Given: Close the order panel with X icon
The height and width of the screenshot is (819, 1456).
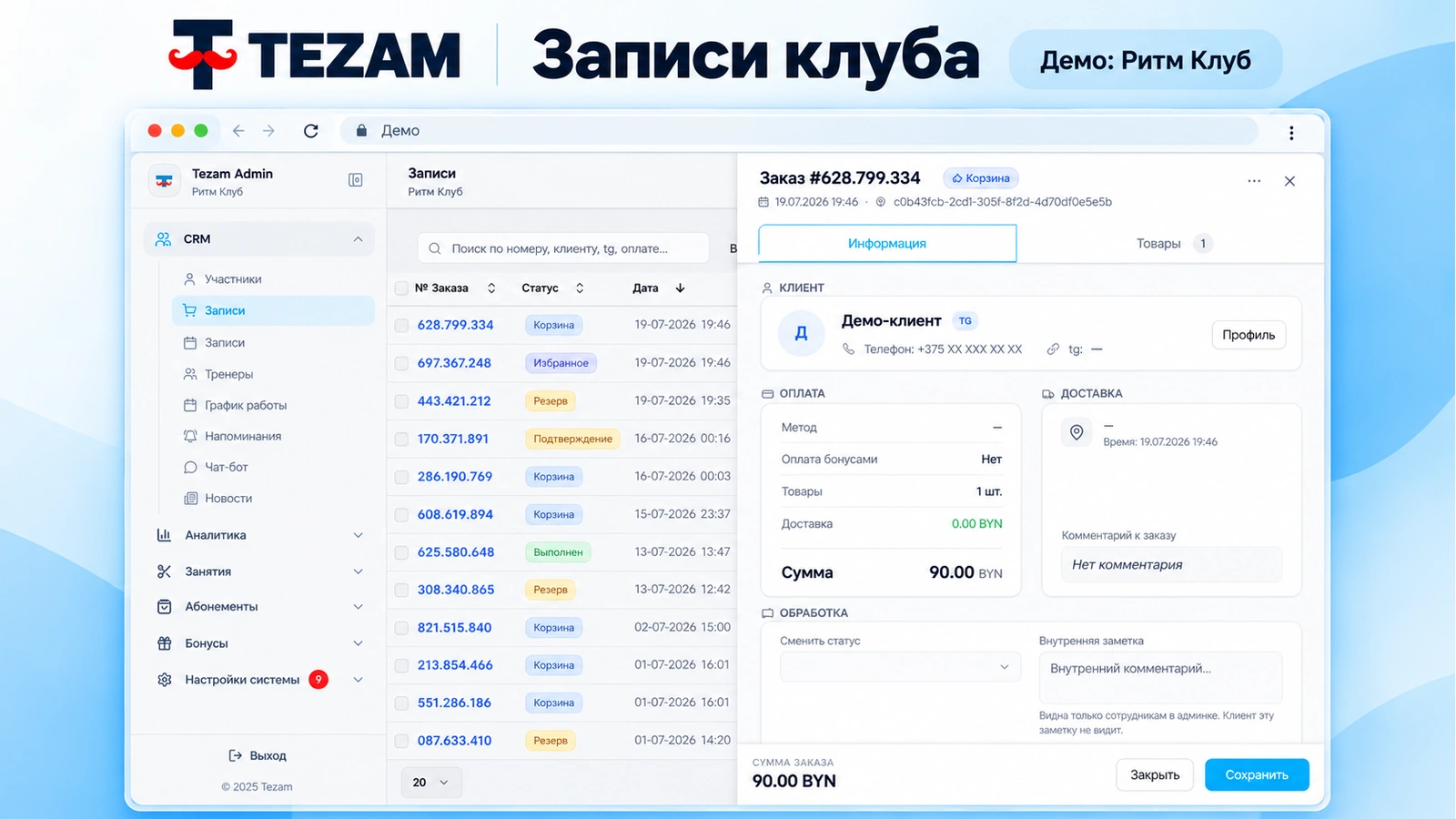Looking at the screenshot, I should click(x=1289, y=181).
